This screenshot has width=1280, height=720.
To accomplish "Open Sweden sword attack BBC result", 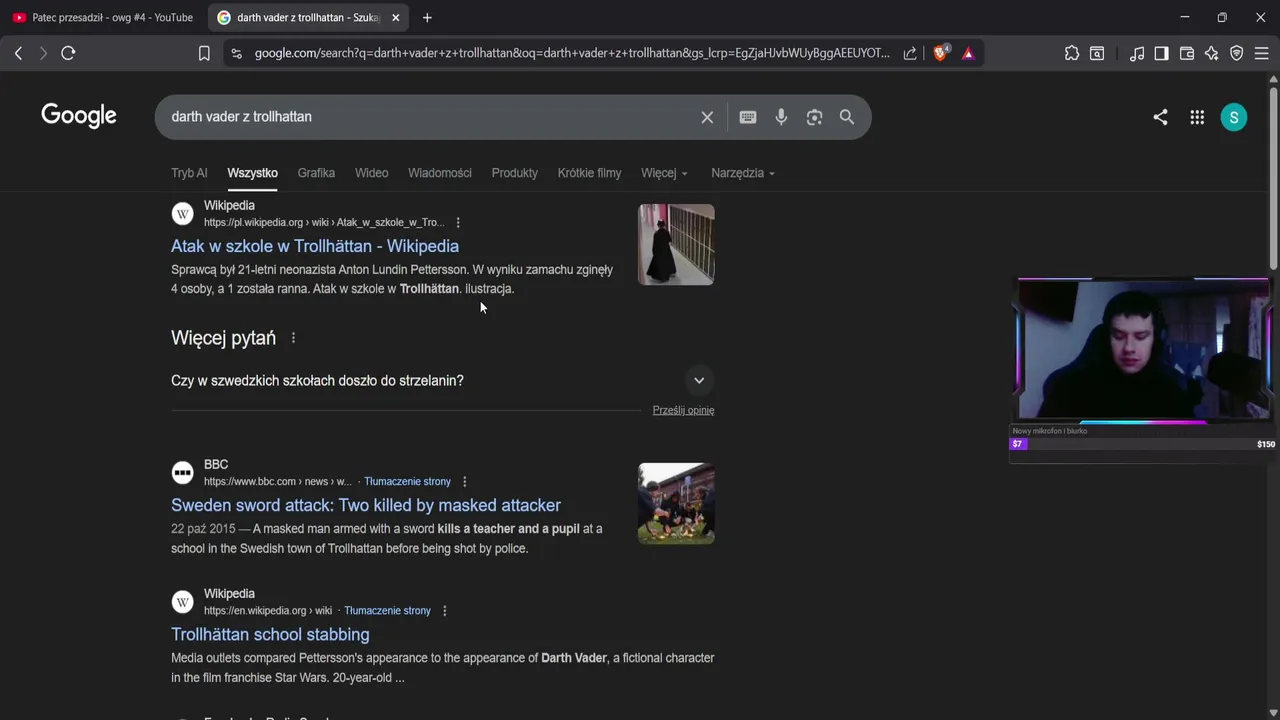I will pyautogui.click(x=366, y=505).
